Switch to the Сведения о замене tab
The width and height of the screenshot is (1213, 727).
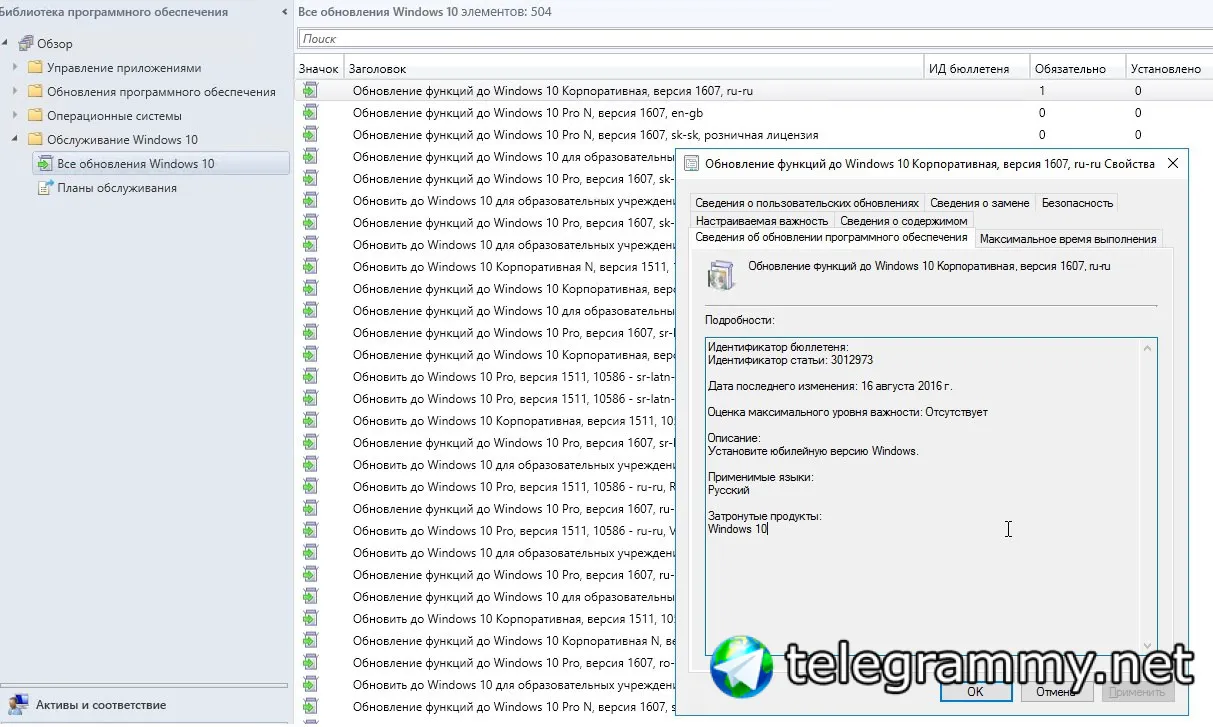[x=979, y=202]
